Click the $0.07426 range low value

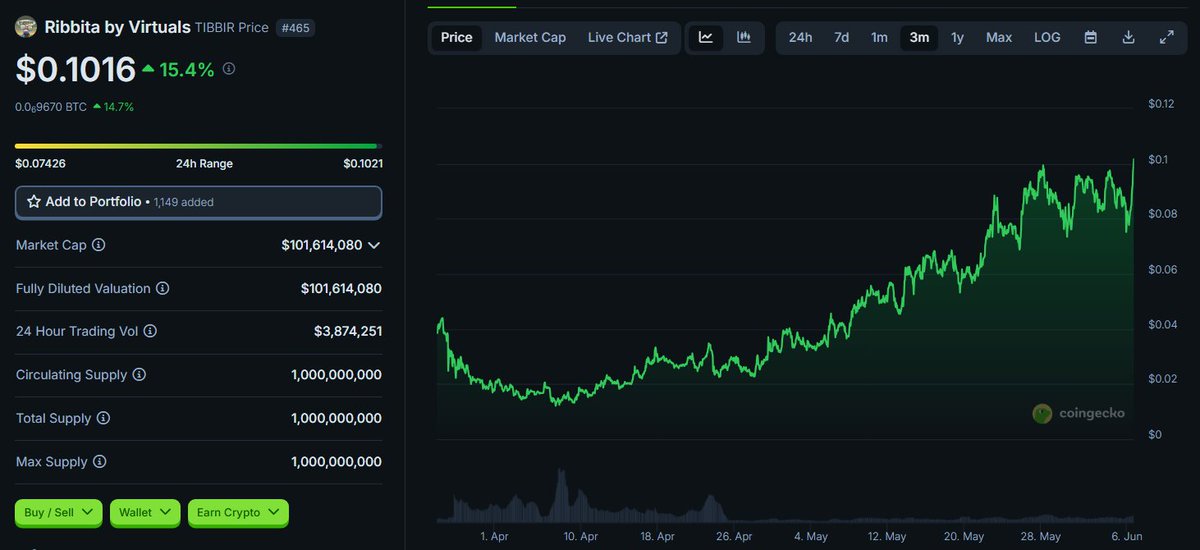[x=40, y=163]
